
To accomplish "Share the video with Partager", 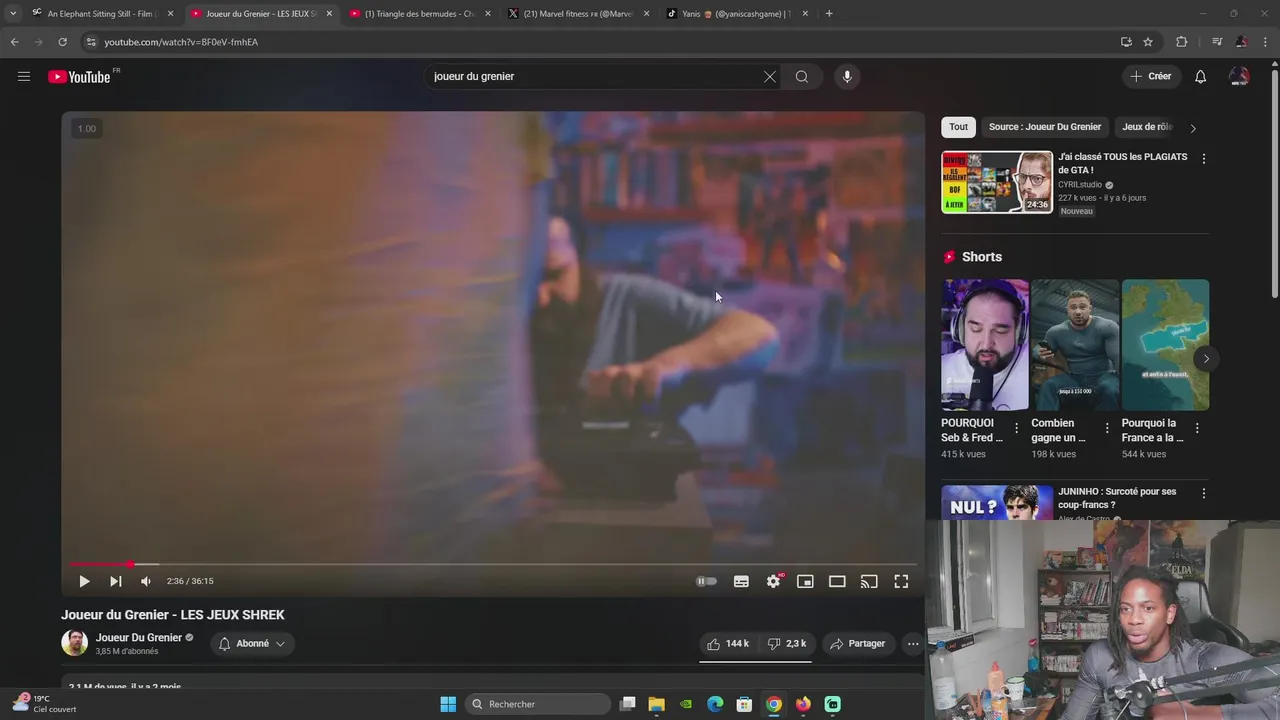I will click(858, 644).
